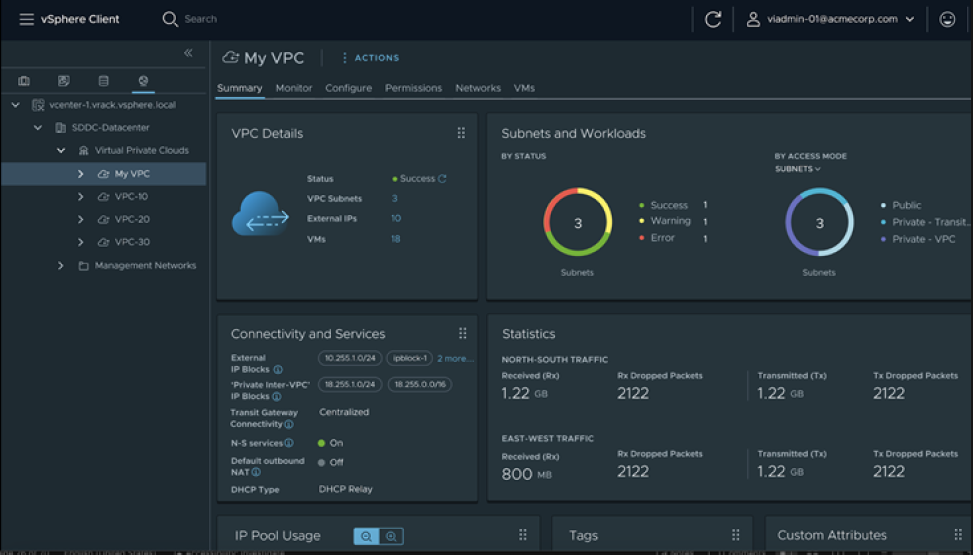Image resolution: width=973 pixels, height=555 pixels.
Task: Refresh the VPC status icon
Action: (442, 179)
